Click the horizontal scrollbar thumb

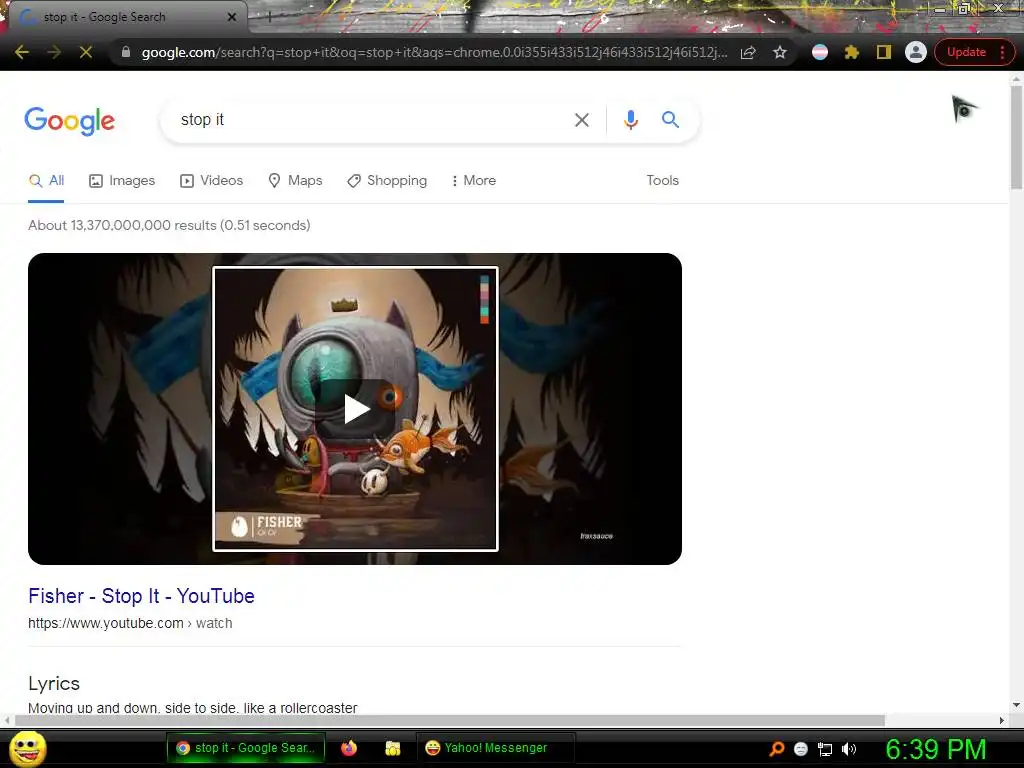[x=449, y=720]
